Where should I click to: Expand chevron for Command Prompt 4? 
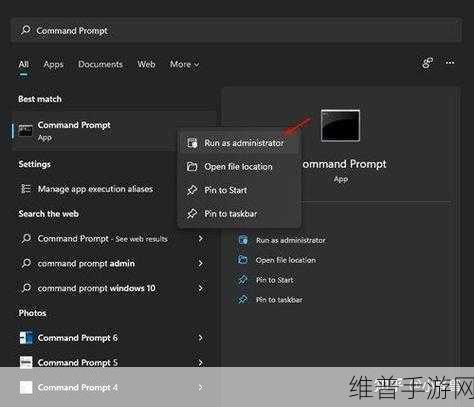[x=200, y=387]
